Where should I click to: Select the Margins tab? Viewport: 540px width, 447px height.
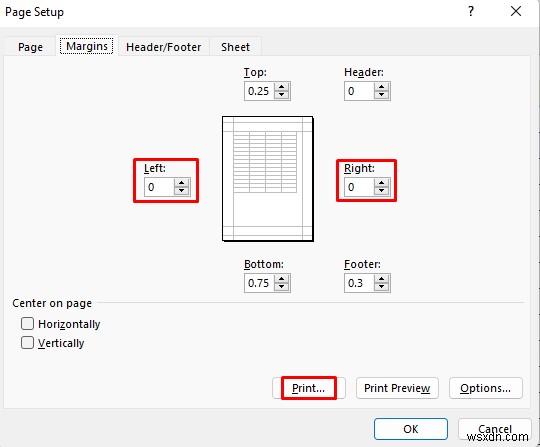pos(87,46)
